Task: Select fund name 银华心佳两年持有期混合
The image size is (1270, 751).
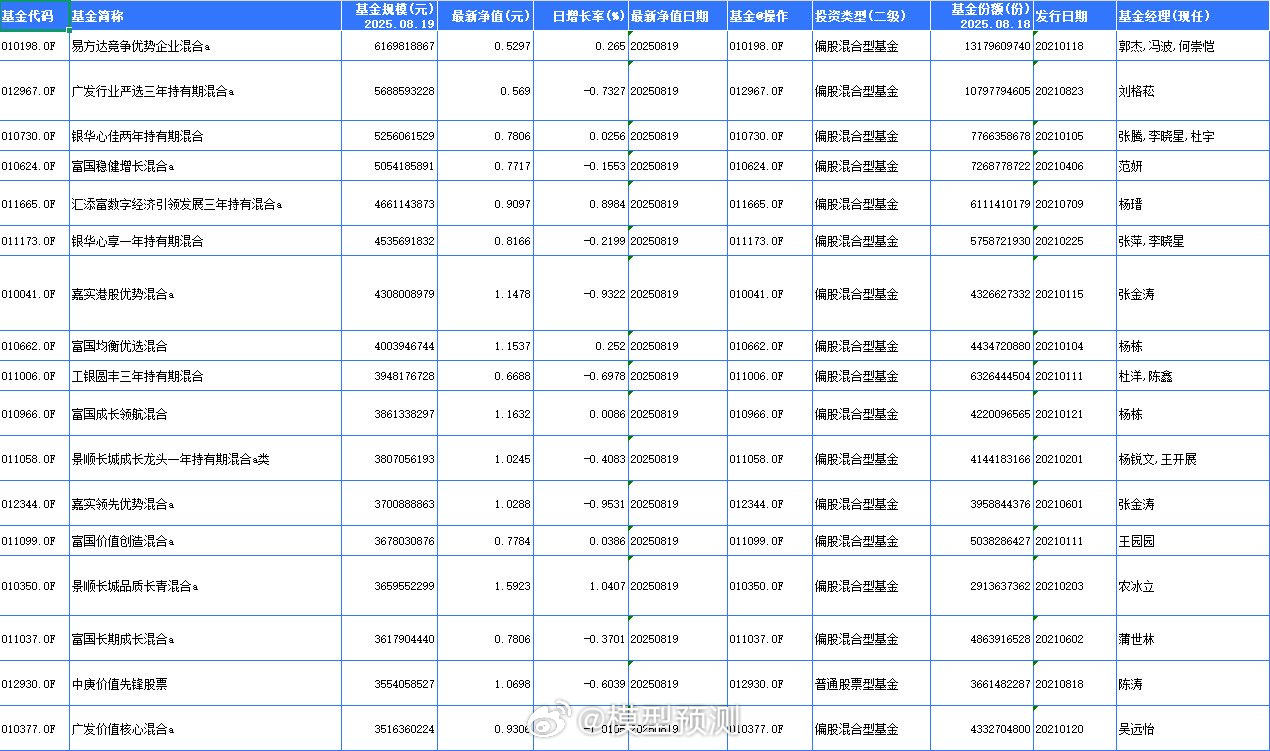Action: pyautogui.click(x=206, y=136)
